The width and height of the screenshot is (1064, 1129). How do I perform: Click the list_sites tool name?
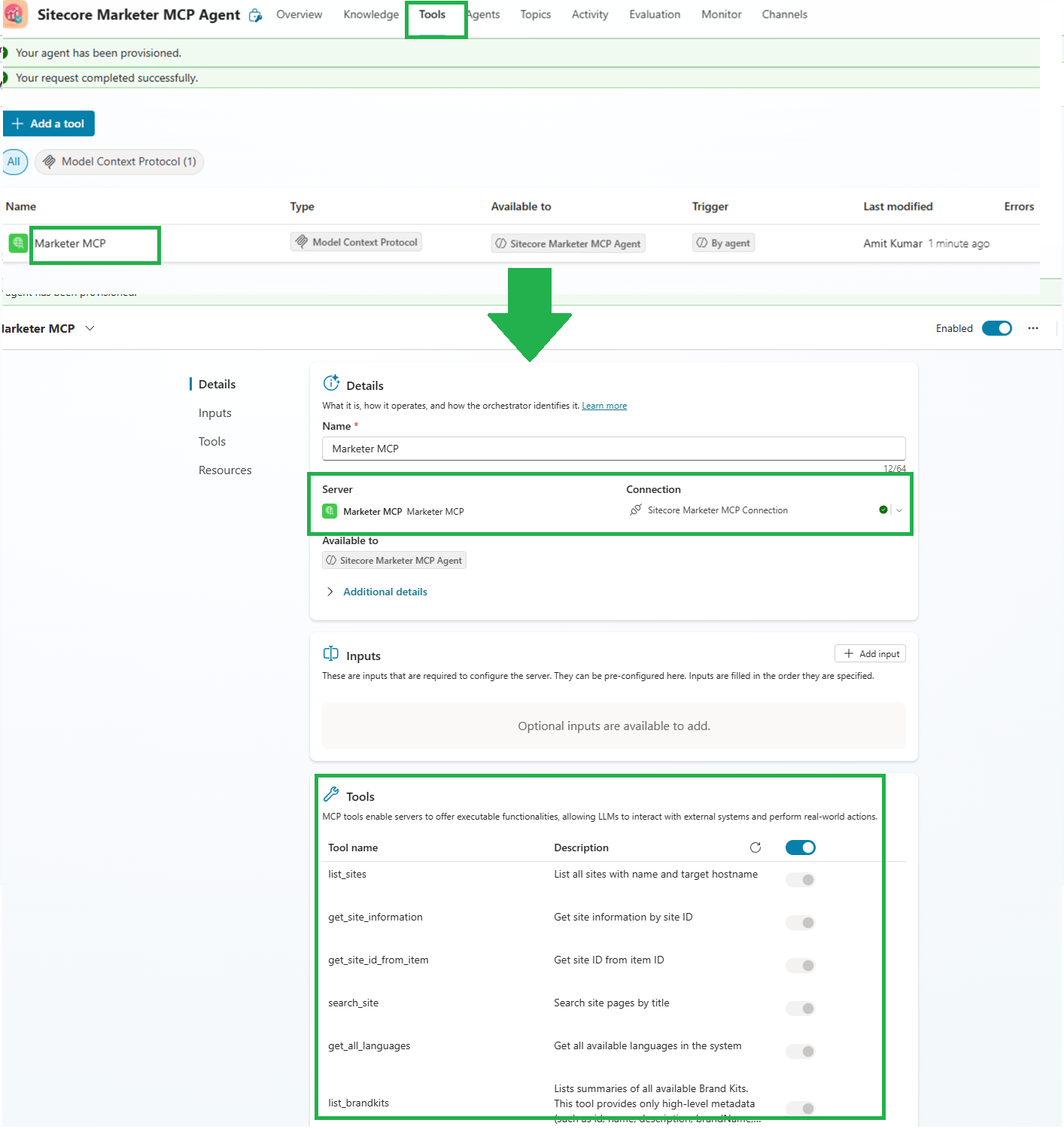348,874
